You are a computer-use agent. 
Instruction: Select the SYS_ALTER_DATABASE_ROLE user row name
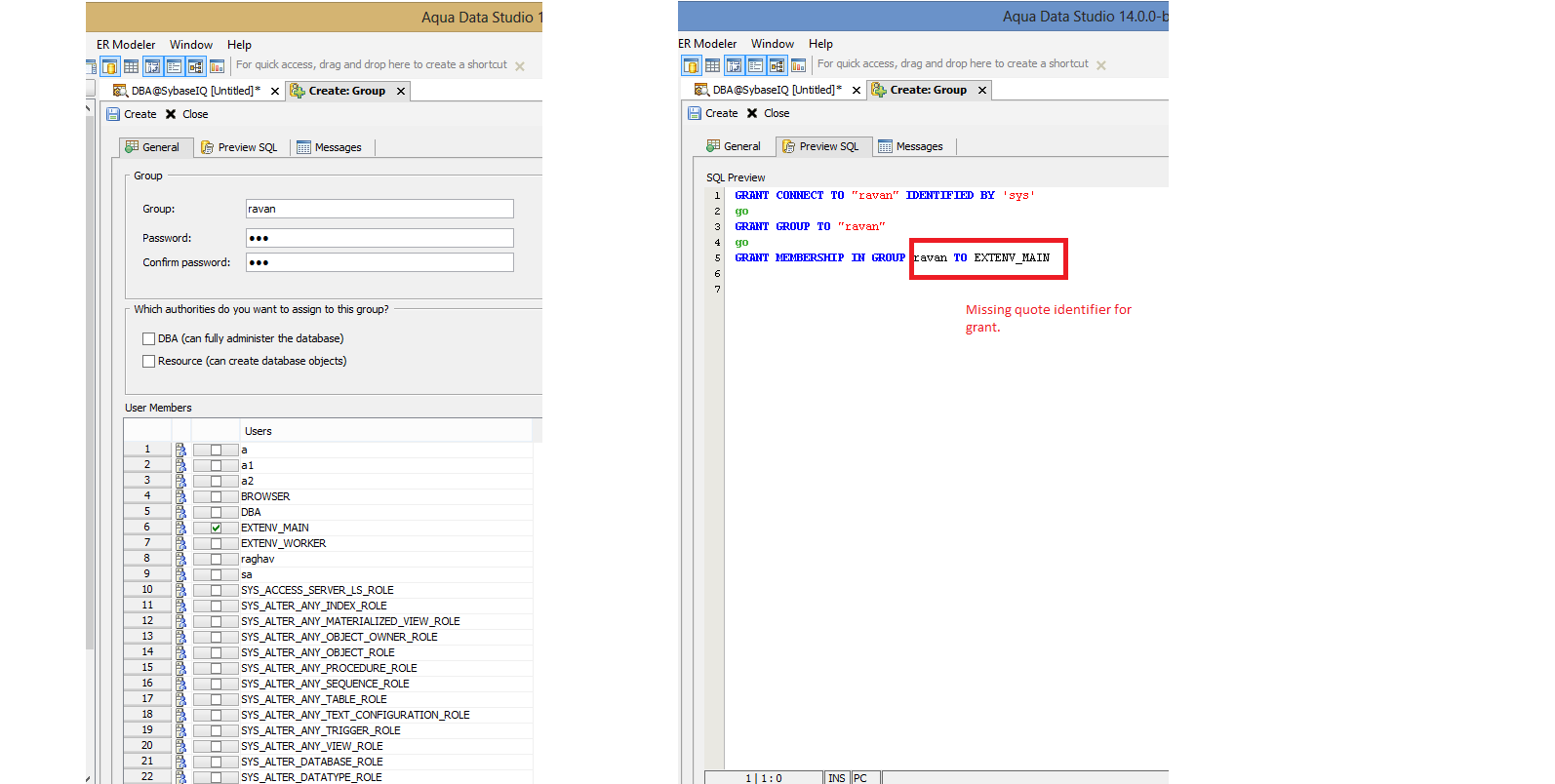[312, 762]
